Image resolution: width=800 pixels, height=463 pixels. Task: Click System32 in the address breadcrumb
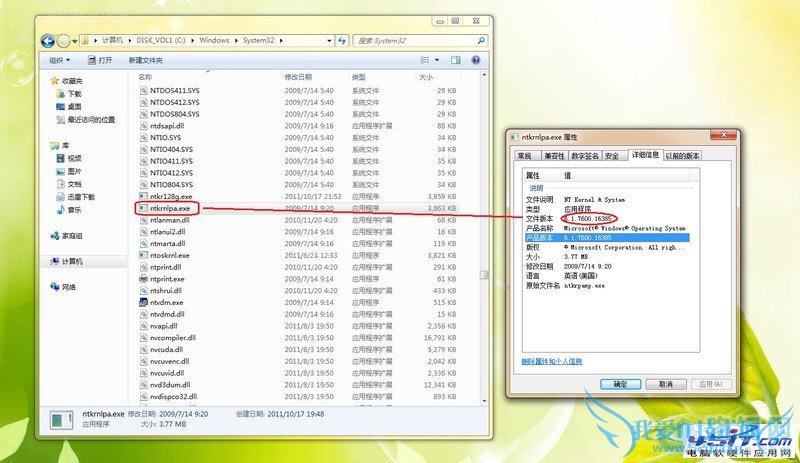click(x=258, y=40)
